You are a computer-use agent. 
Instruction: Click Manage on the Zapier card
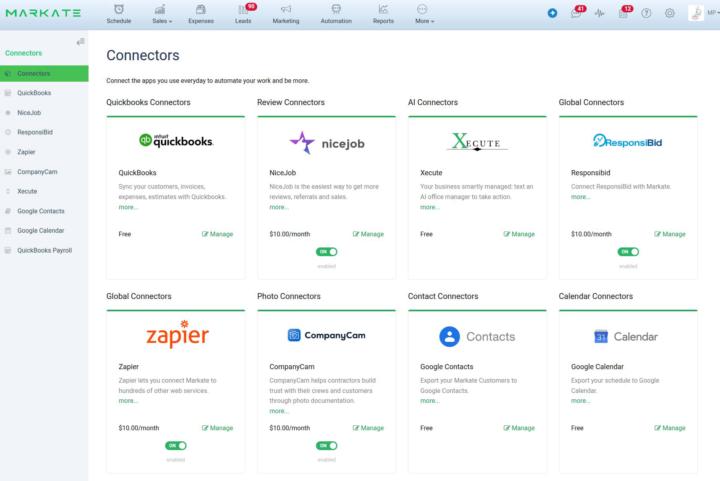(218, 428)
